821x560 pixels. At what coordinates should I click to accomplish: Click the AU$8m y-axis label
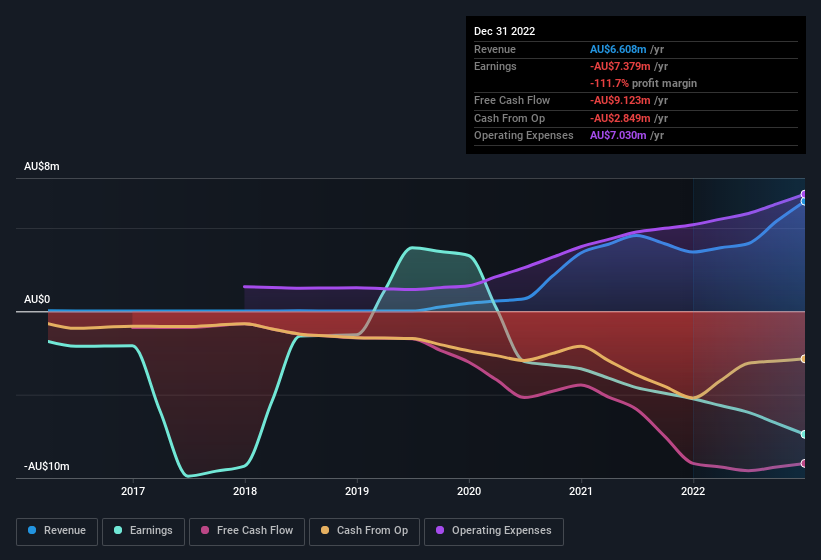tap(42, 166)
